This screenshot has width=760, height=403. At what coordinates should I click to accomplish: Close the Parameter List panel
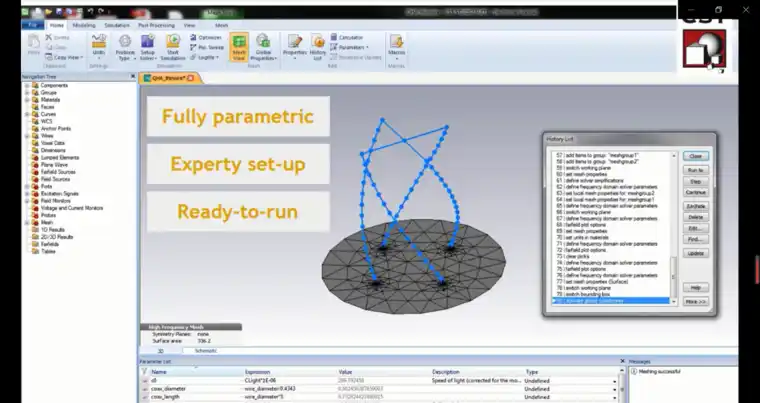pos(623,361)
